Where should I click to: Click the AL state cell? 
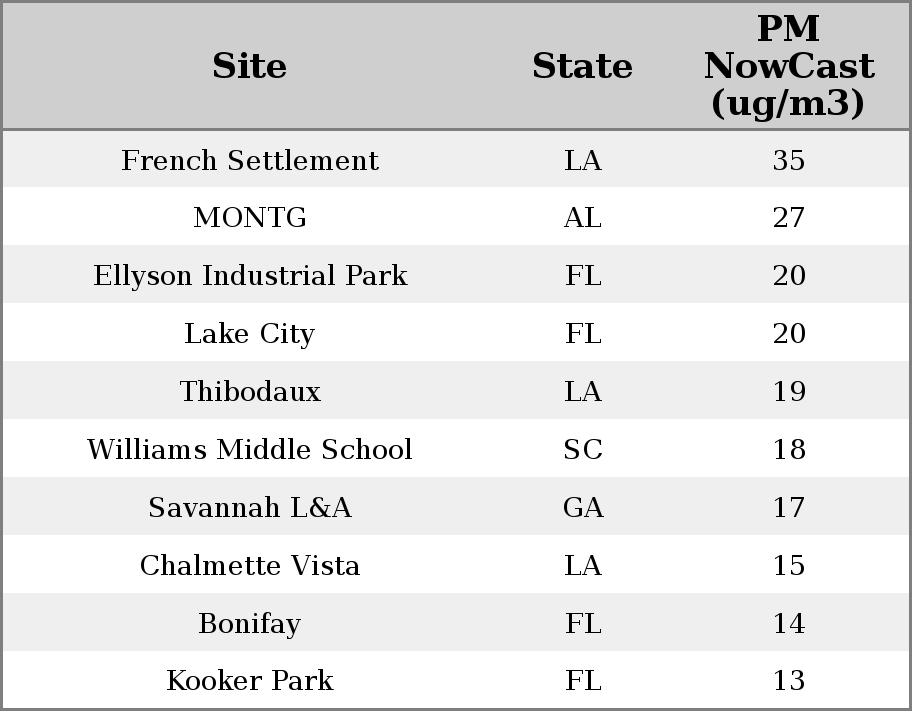[583, 218]
